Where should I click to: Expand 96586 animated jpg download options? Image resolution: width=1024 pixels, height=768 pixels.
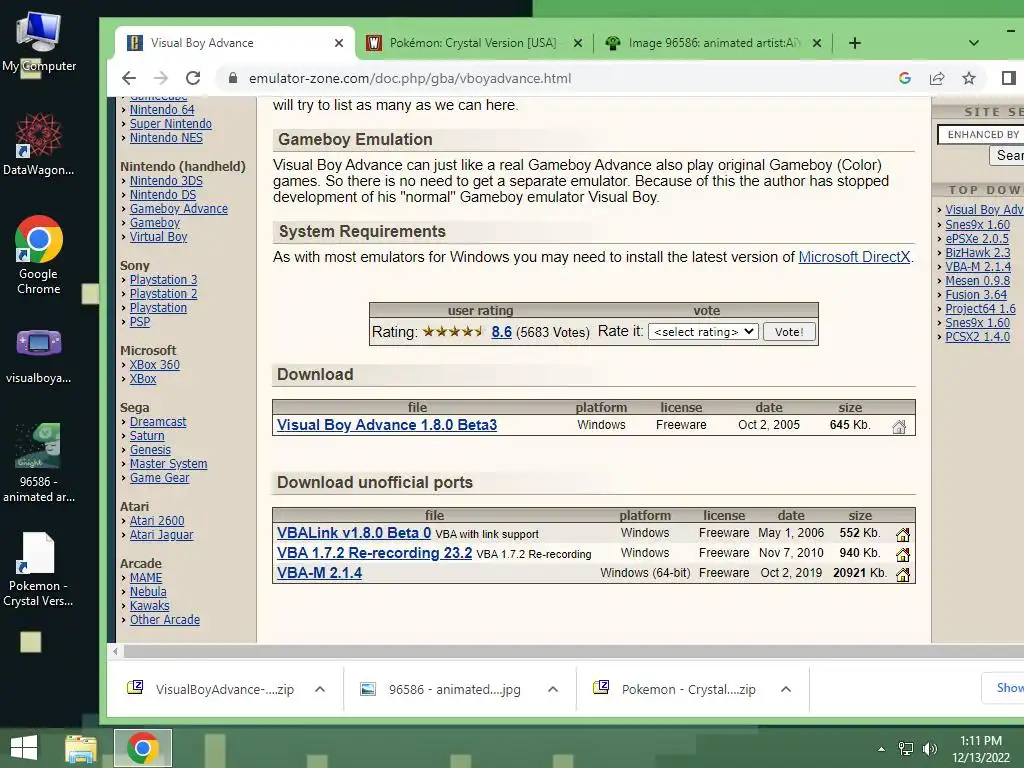[552, 689]
